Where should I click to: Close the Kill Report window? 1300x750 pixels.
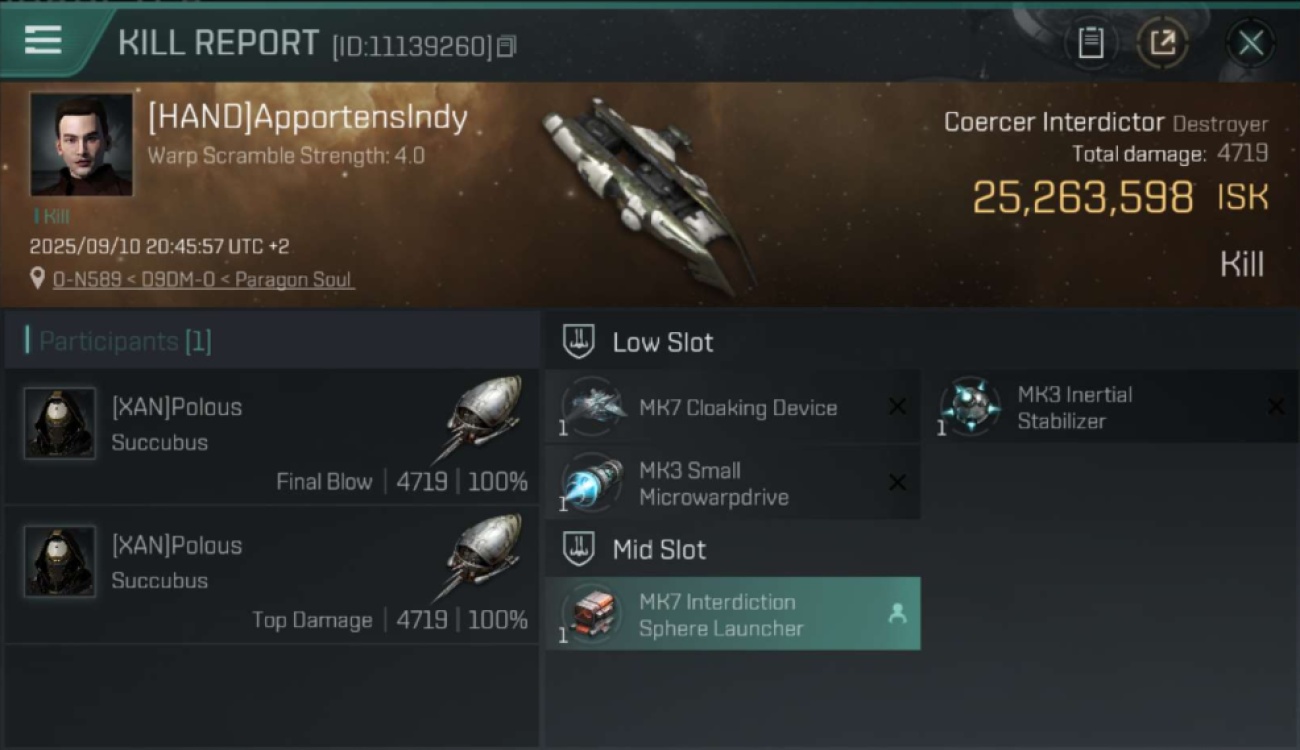pyautogui.click(x=1251, y=43)
